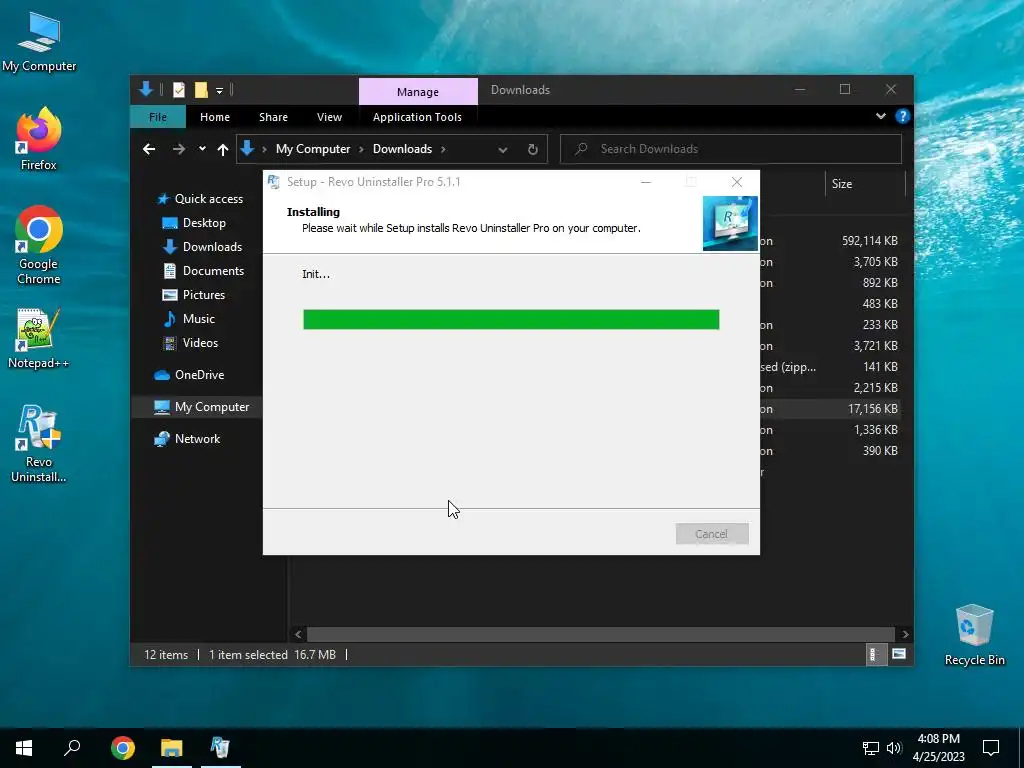The height and width of the screenshot is (768, 1024).
Task: Select the file row sized 17,156 KB
Action: (829, 409)
